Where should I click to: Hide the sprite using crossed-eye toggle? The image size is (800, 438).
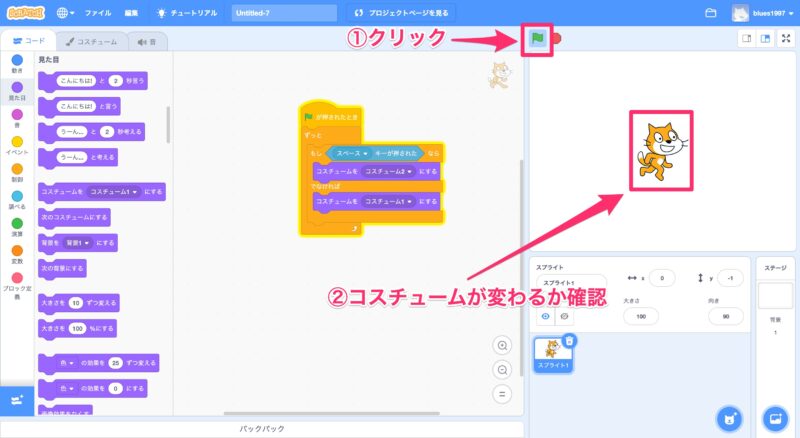tap(565, 316)
